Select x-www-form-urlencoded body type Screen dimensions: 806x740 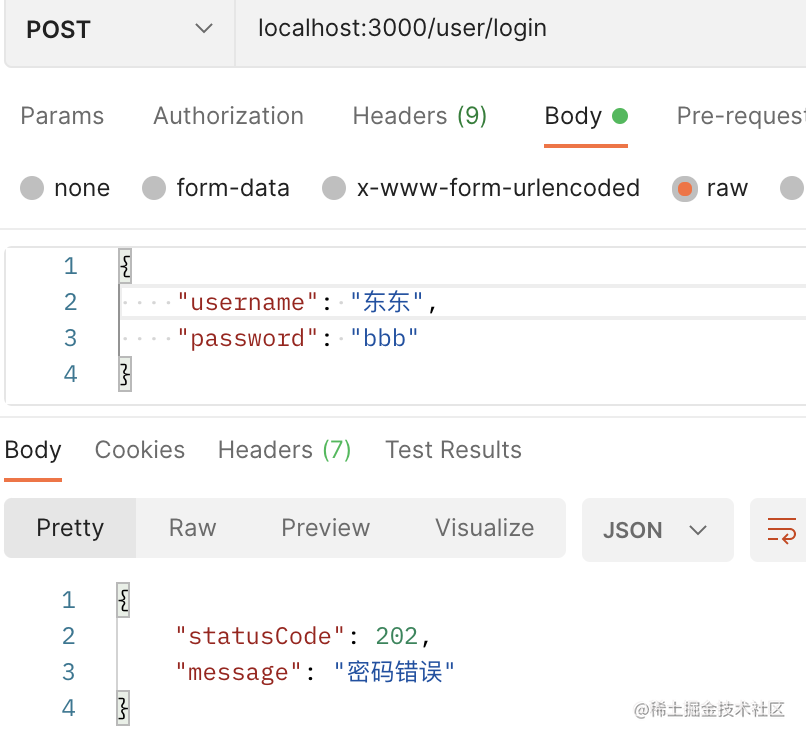click(x=334, y=188)
